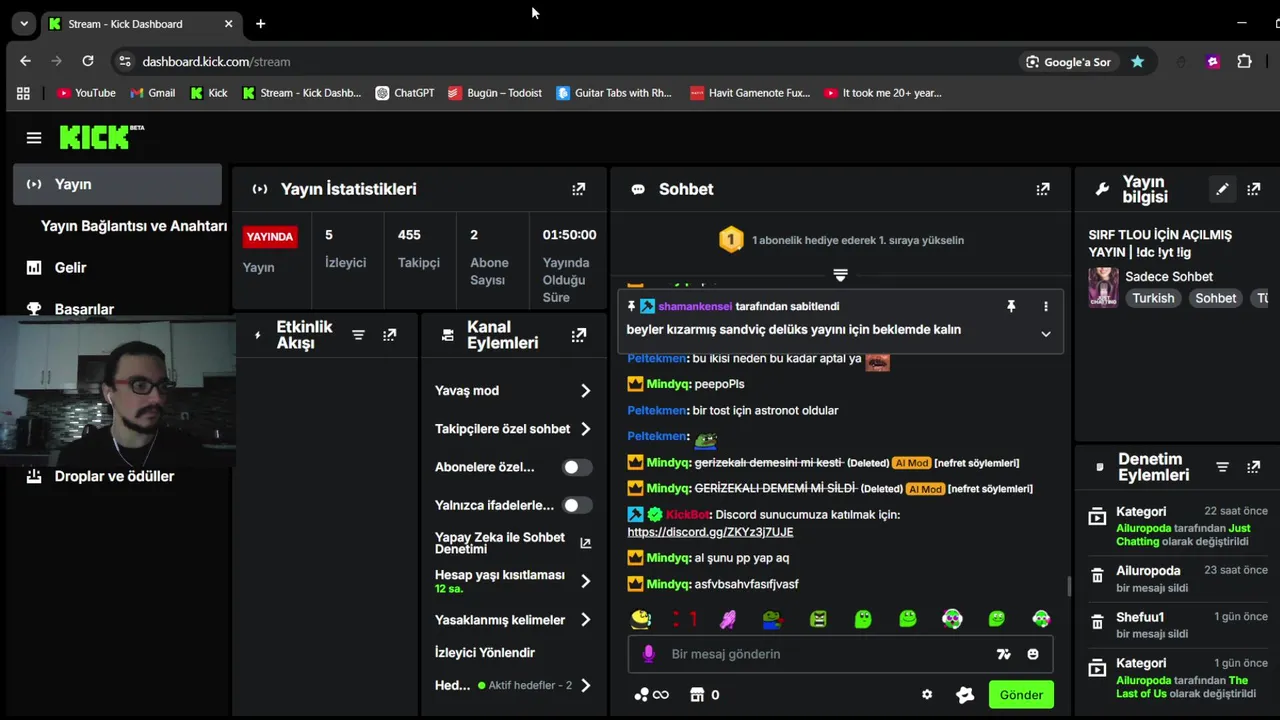Open Yavaş mod settings arrow

pos(586,391)
